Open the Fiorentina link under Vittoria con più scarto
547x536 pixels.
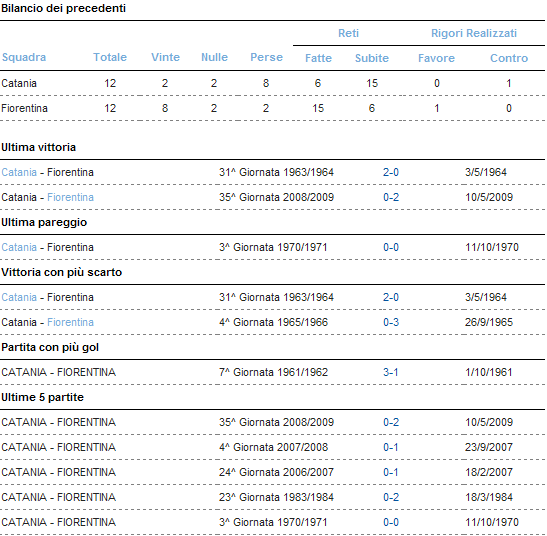(x=70, y=322)
